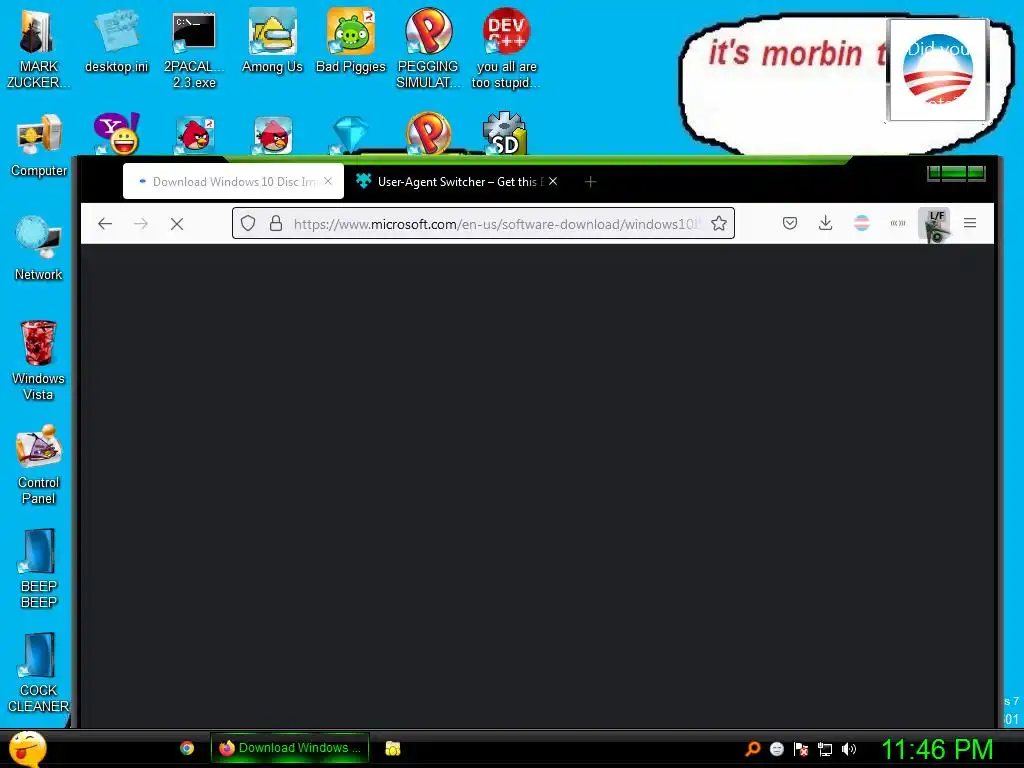
Task: Open the BEEP BEEP desktop shortcut
Action: 39,569
